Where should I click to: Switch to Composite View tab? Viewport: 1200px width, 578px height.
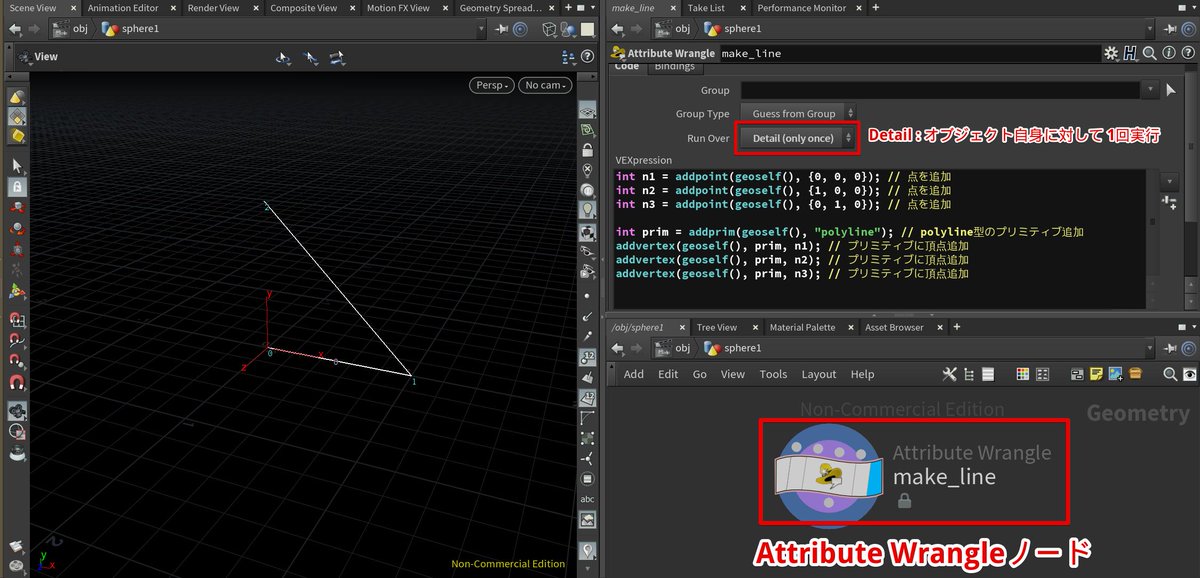pyautogui.click(x=303, y=8)
